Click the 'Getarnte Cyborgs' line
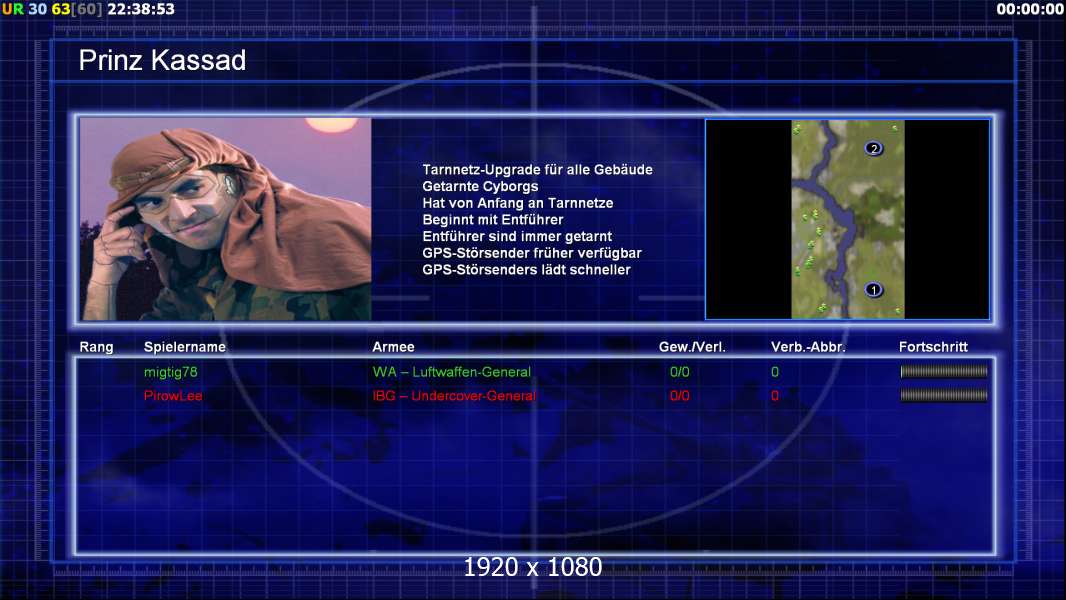The height and width of the screenshot is (600, 1066). (480, 187)
